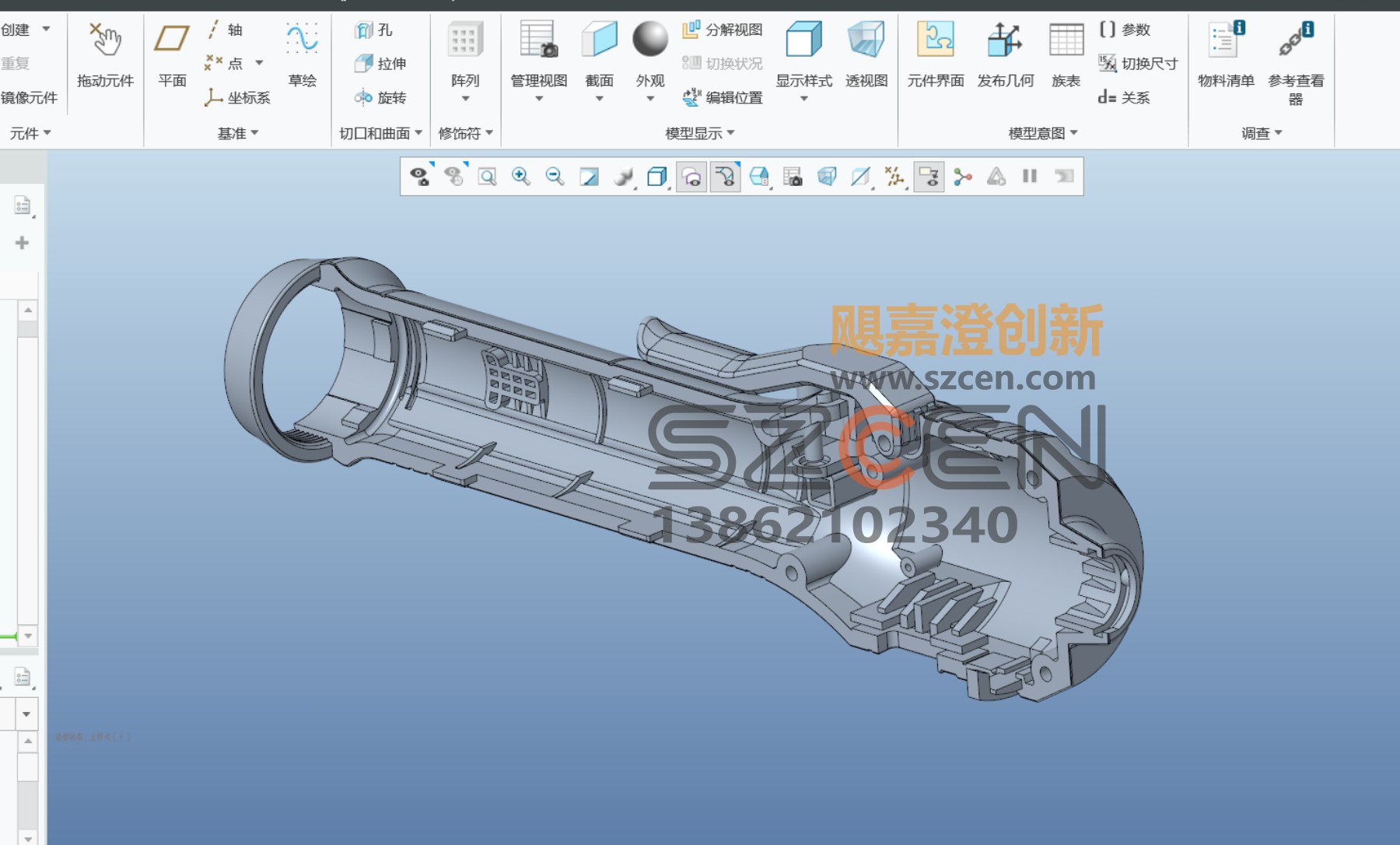Image resolution: width=1400 pixels, height=845 pixels.
Task: Select the Hole (孔) feature tool
Action: tap(373, 30)
